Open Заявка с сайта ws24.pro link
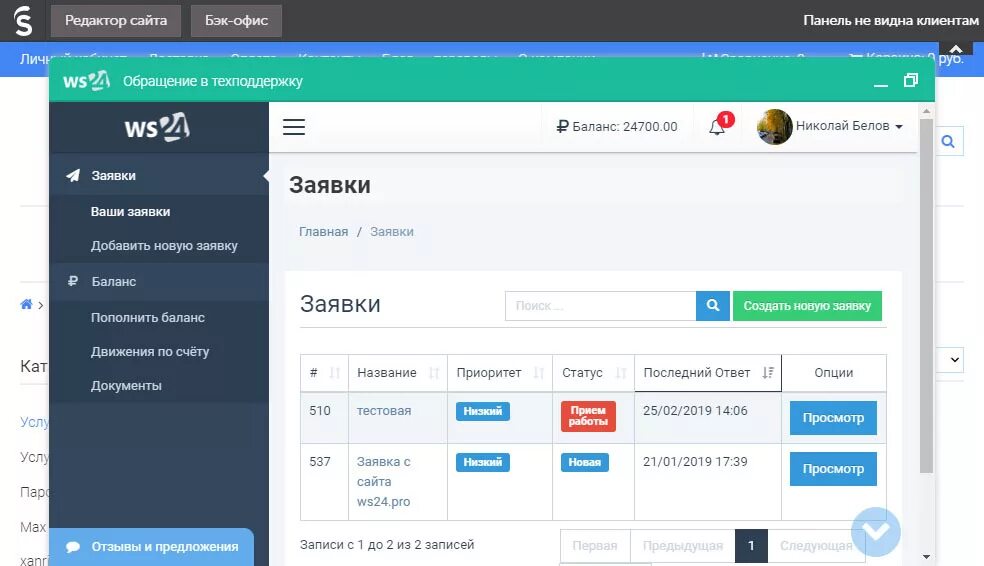The height and width of the screenshot is (566, 984). pos(383,482)
